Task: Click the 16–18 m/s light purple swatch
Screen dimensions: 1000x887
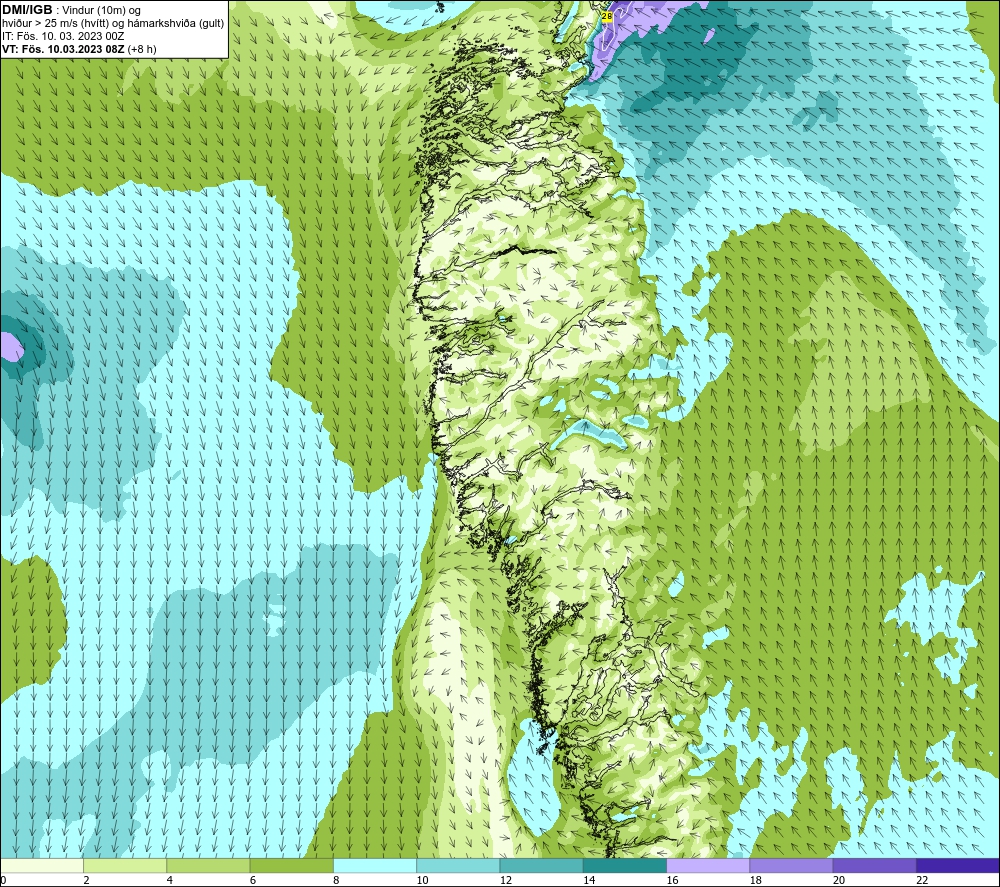Action: (708, 865)
